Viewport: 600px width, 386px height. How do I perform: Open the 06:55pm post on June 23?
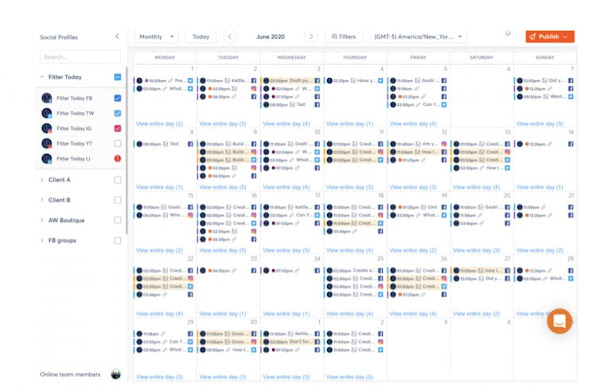[227, 270]
